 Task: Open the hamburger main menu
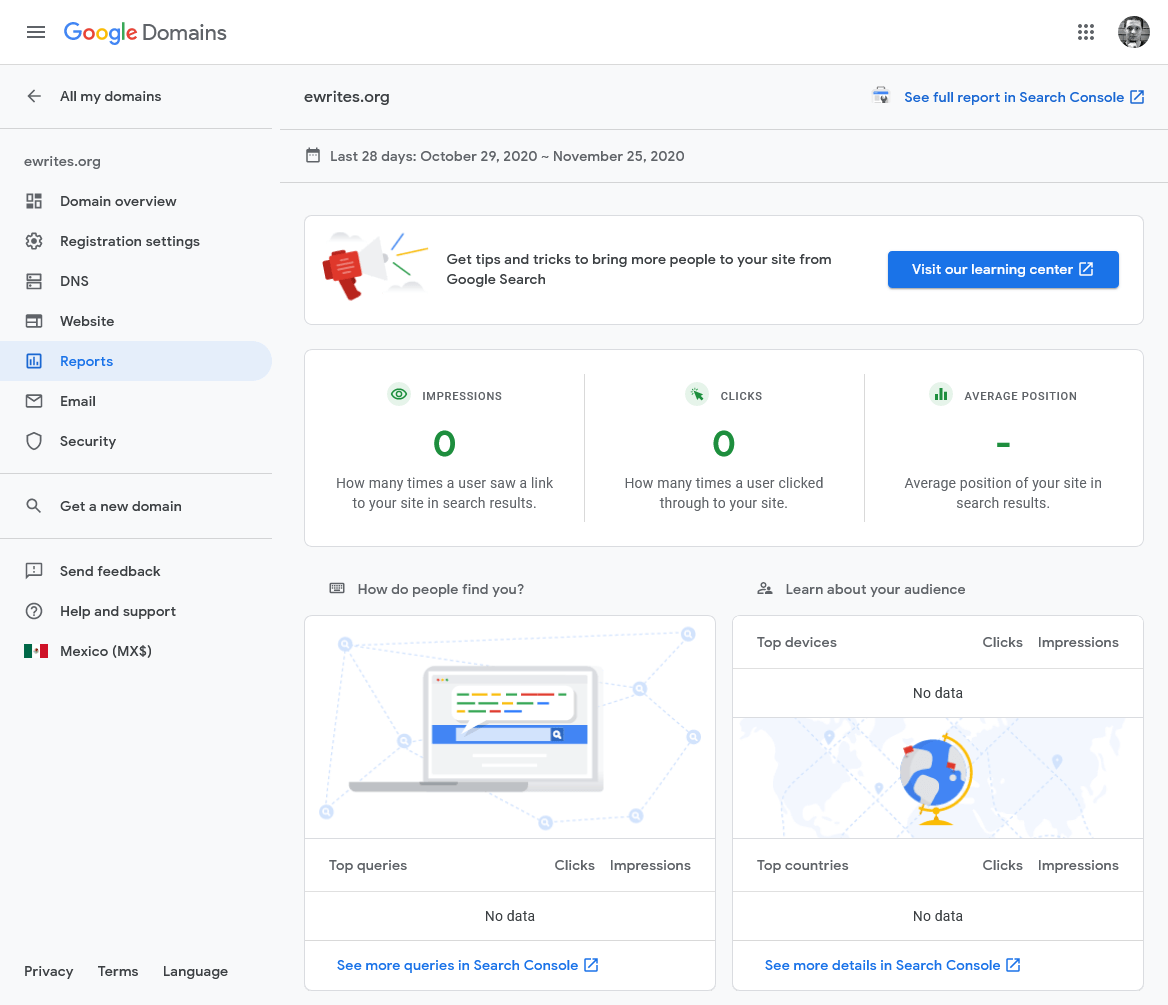tap(36, 32)
